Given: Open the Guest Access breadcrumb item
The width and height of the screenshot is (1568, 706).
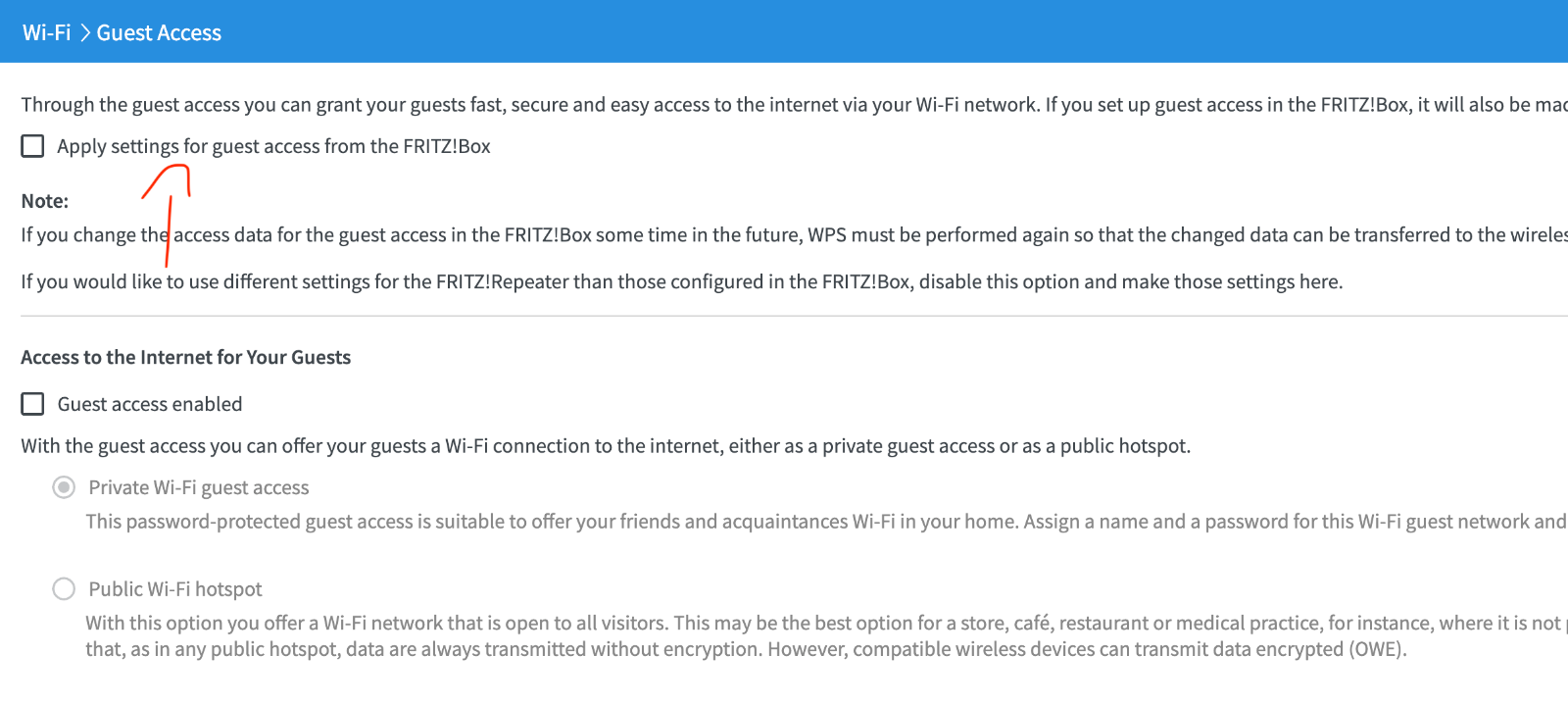Looking at the screenshot, I should coord(159,33).
